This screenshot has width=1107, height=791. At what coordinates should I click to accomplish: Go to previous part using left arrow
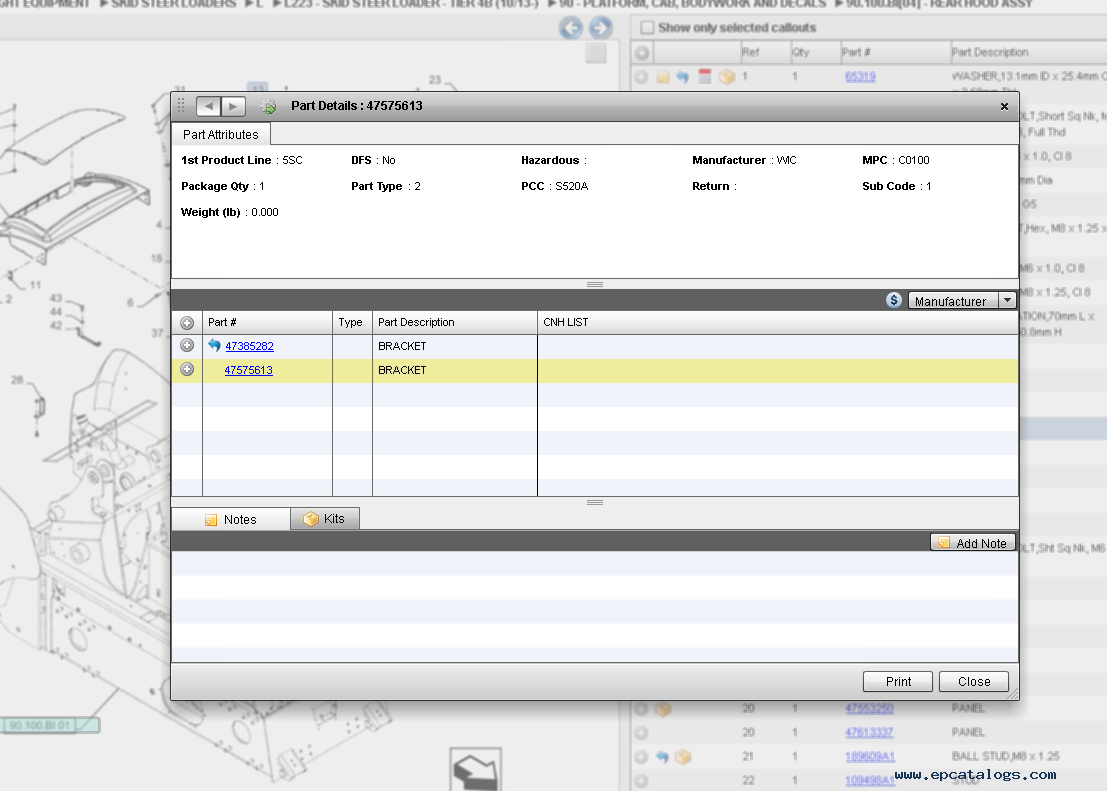pyautogui.click(x=208, y=106)
